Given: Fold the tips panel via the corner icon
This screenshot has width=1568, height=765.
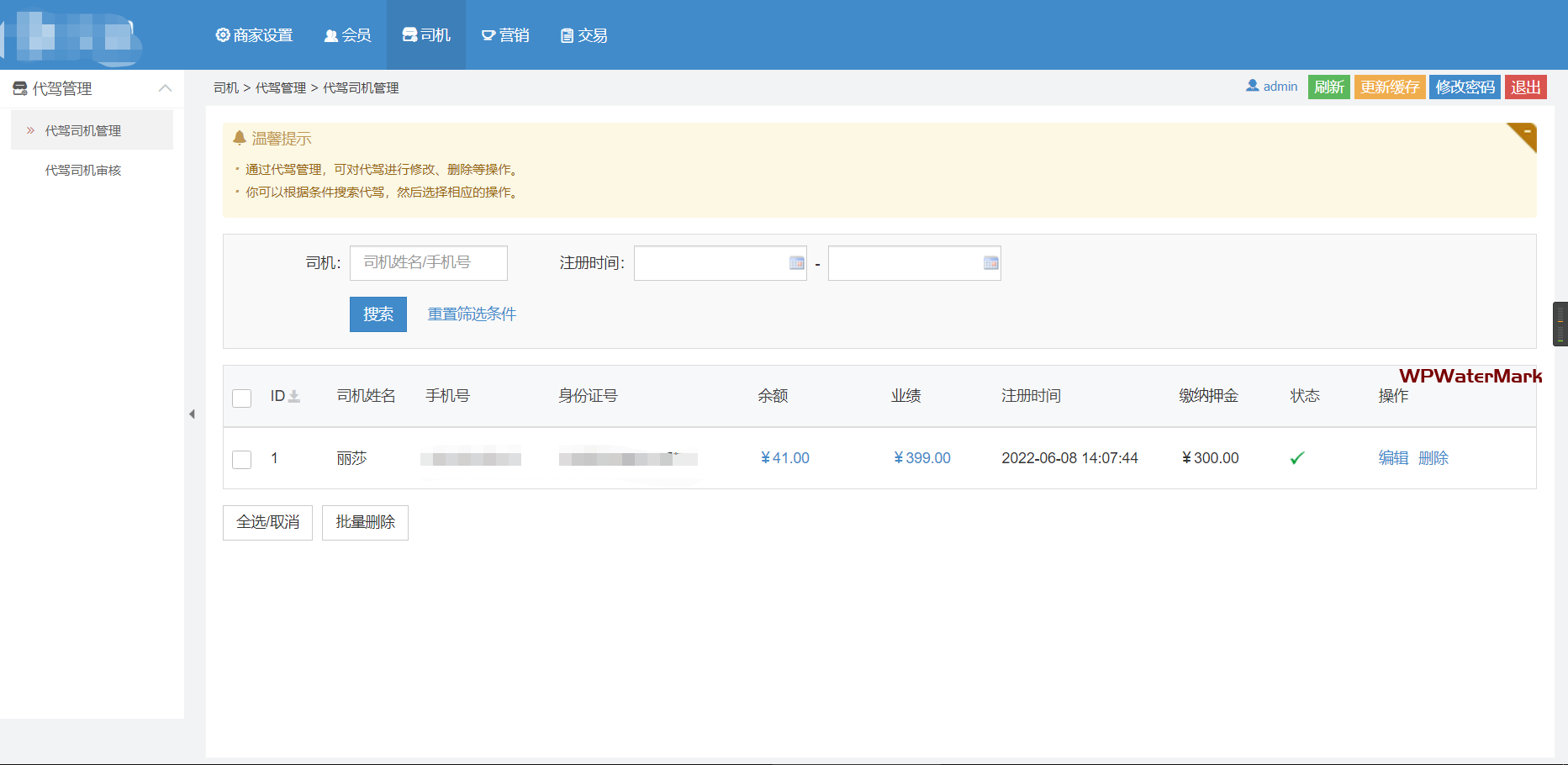Looking at the screenshot, I should [x=1523, y=135].
